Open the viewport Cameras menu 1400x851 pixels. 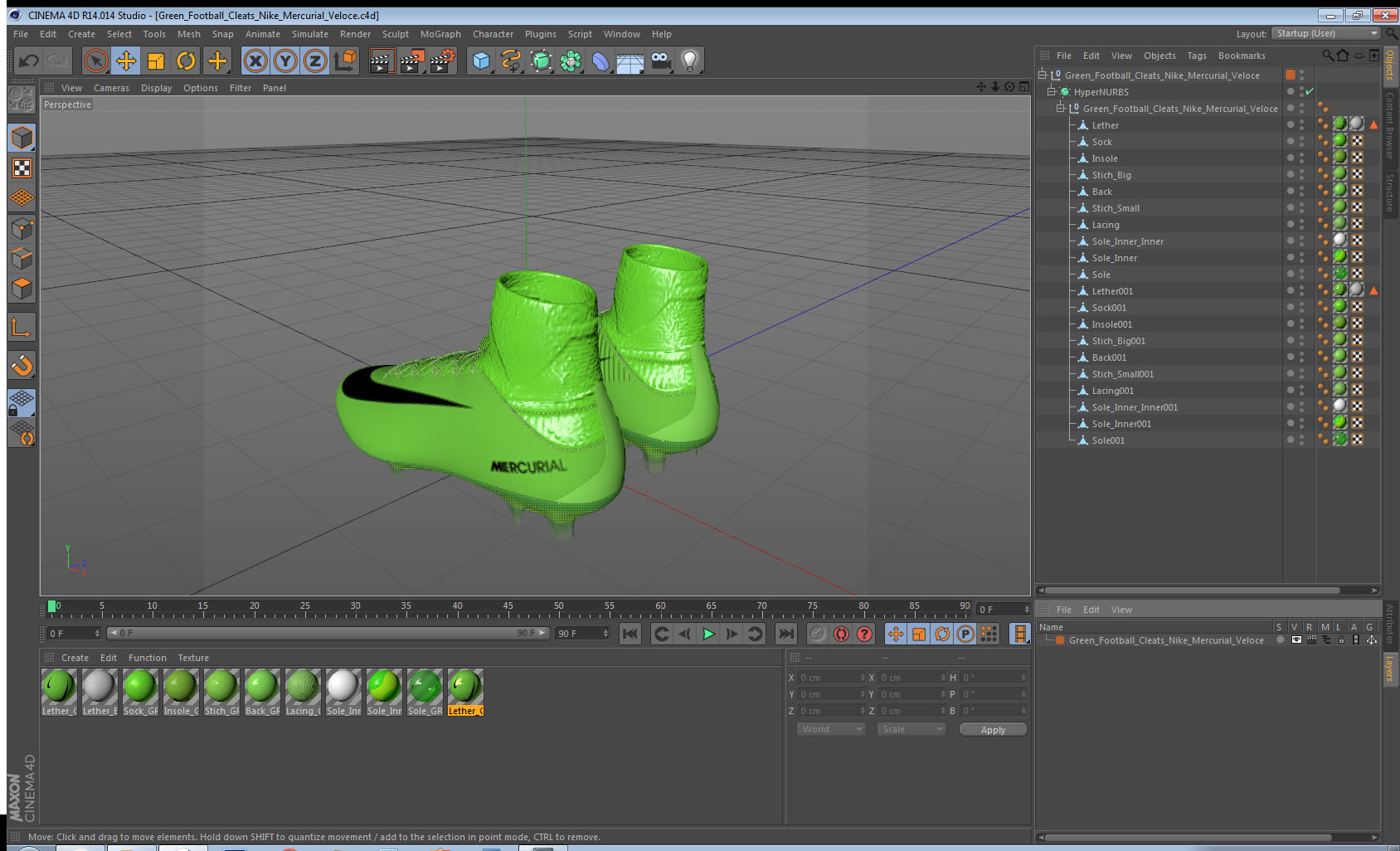pyautogui.click(x=111, y=88)
